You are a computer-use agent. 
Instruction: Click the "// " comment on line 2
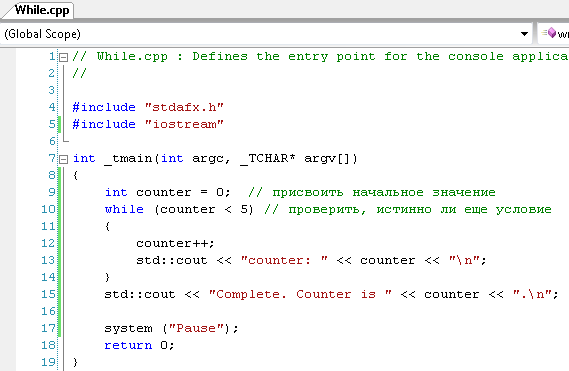pyautogui.click(x=79, y=73)
